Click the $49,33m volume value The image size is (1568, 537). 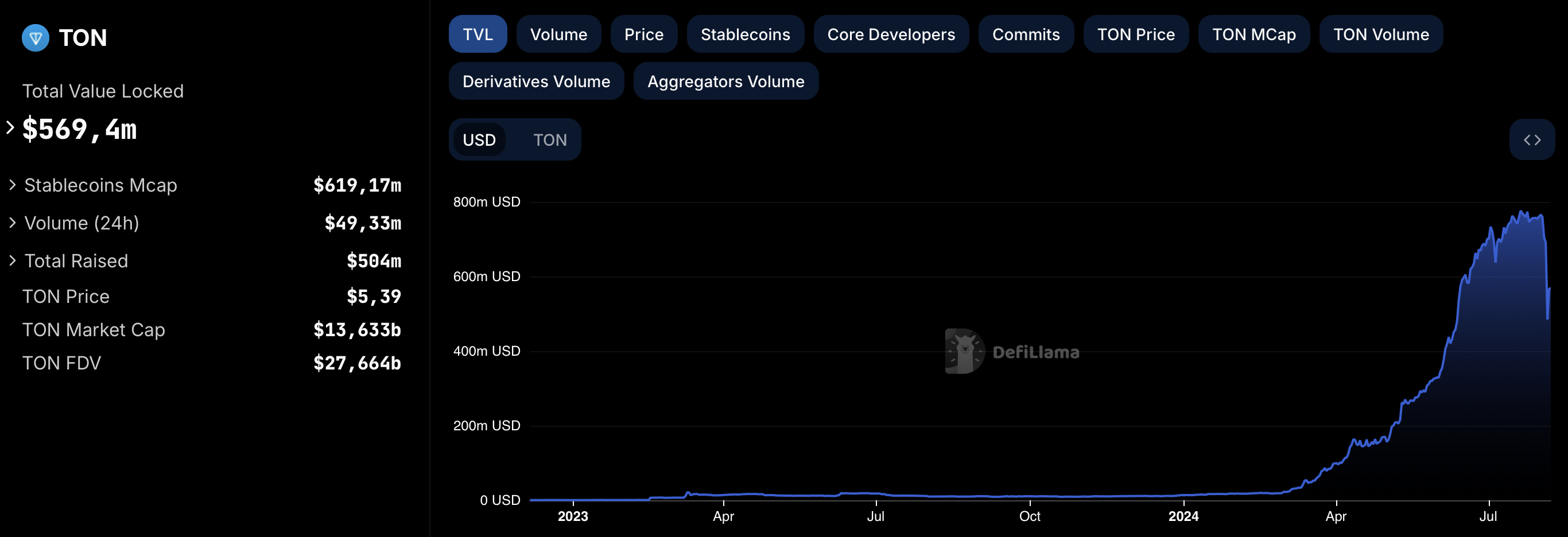click(x=363, y=223)
